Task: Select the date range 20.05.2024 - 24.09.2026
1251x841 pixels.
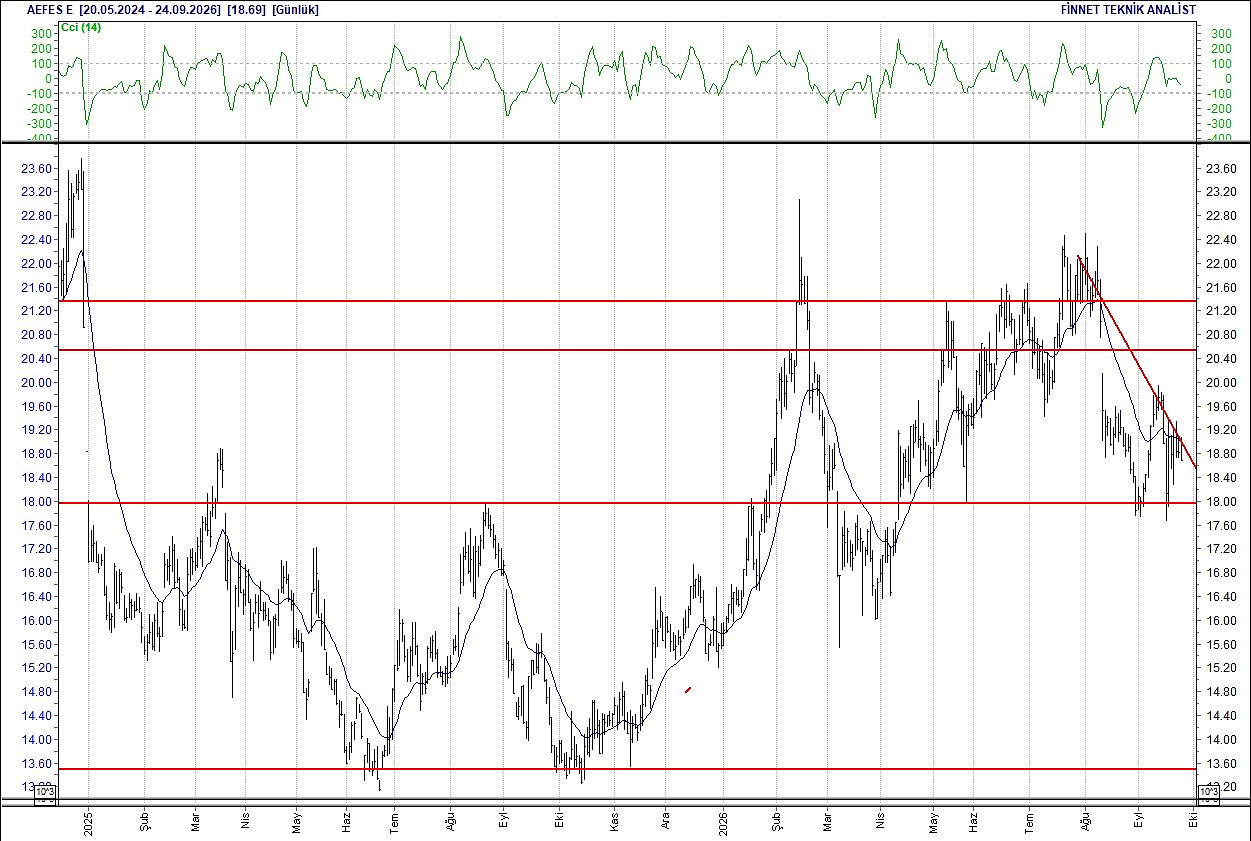Action: point(151,9)
